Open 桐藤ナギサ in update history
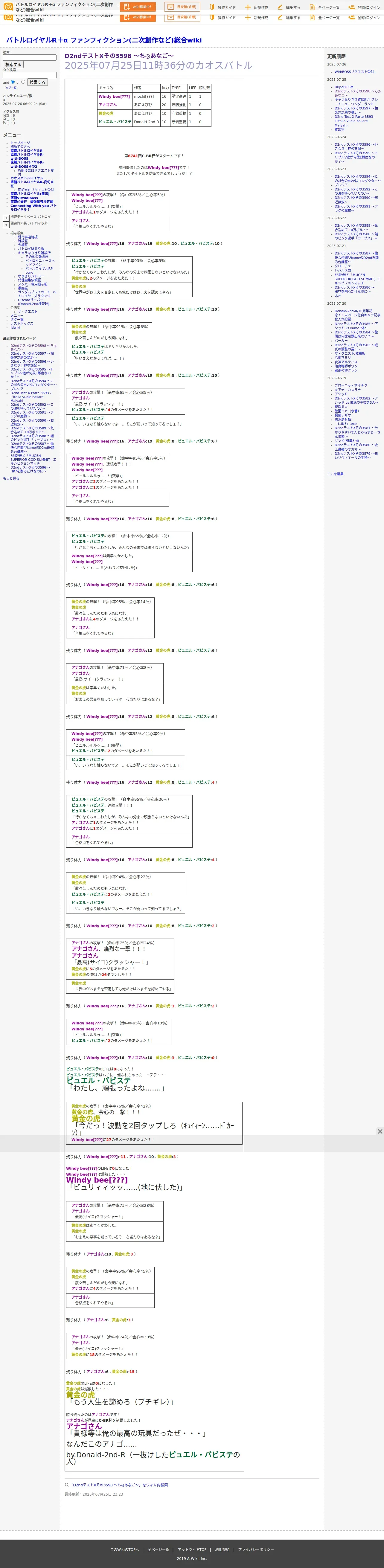The height and width of the screenshot is (1568, 384). [343, 415]
